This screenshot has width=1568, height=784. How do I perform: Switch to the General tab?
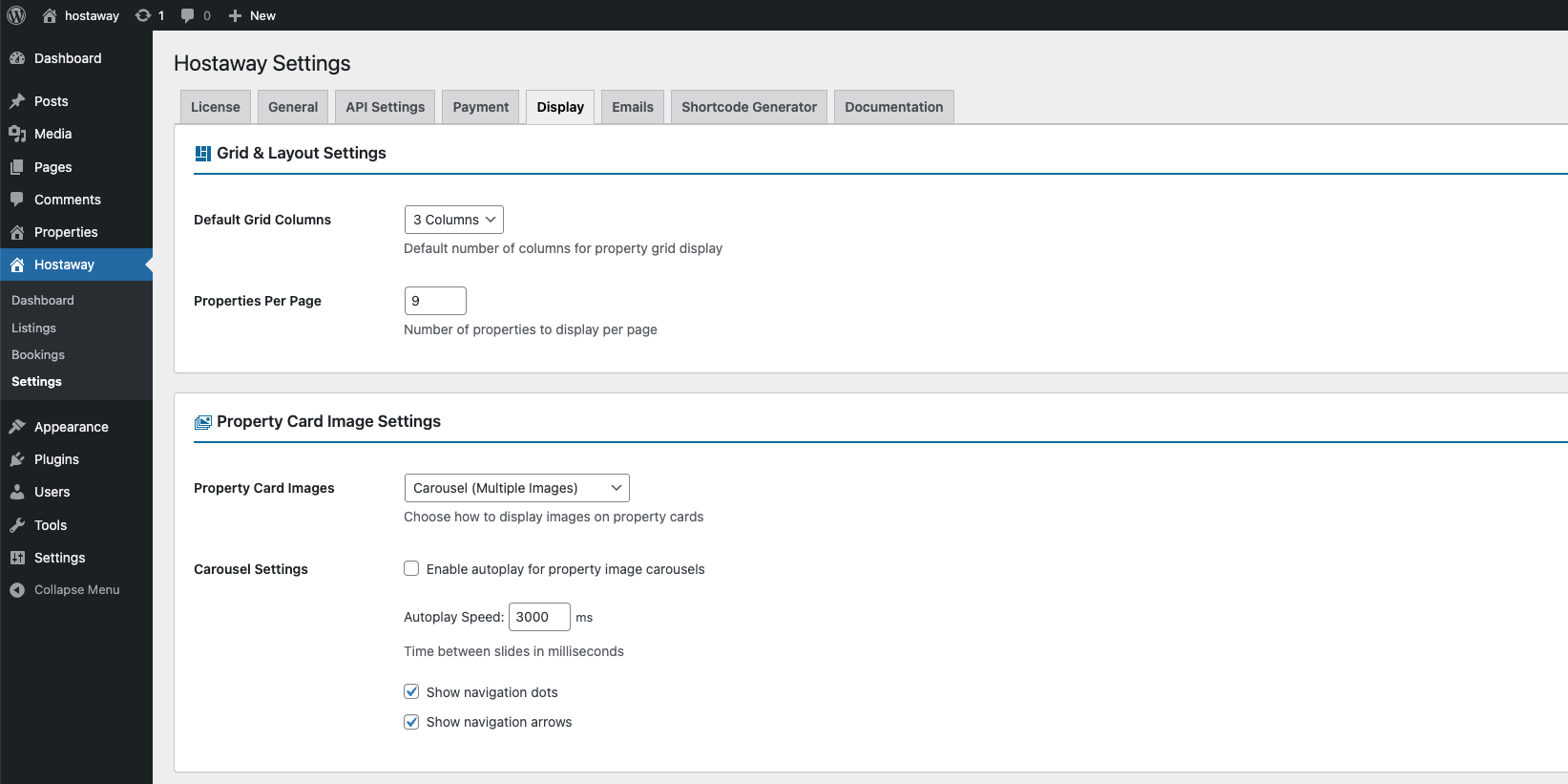pyautogui.click(x=293, y=107)
